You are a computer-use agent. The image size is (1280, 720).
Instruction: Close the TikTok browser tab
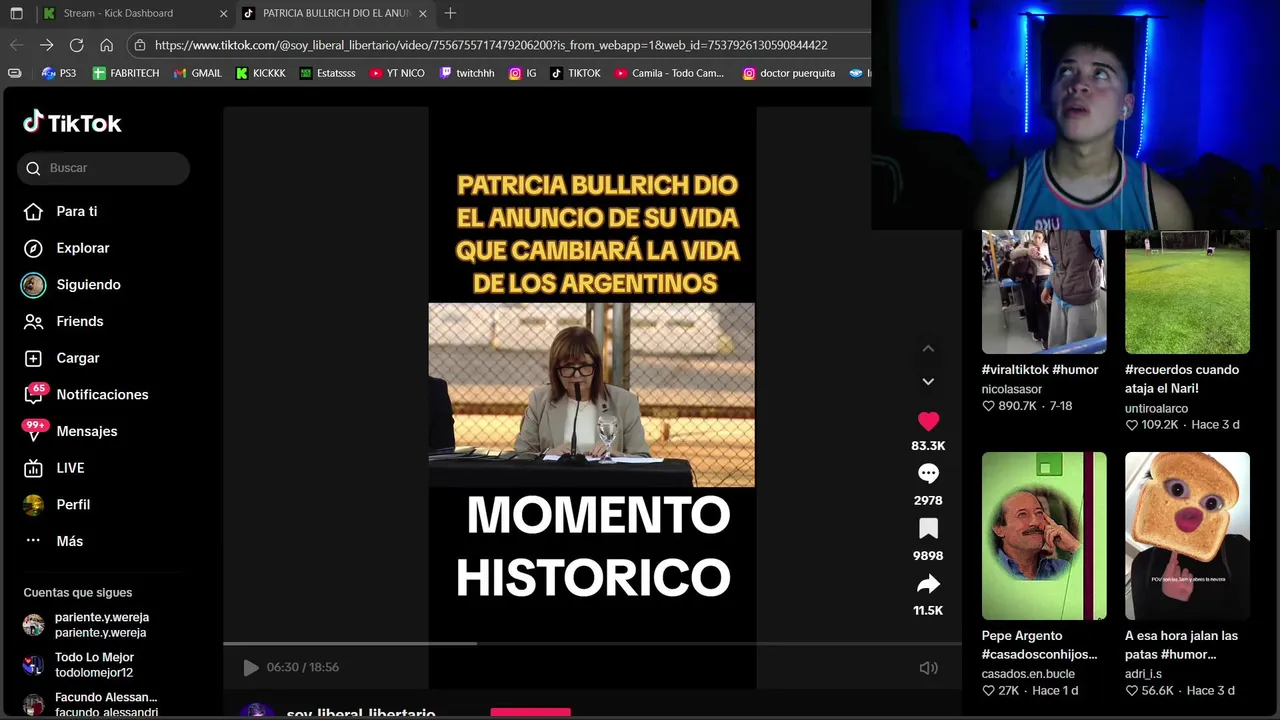(x=423, y=14)
